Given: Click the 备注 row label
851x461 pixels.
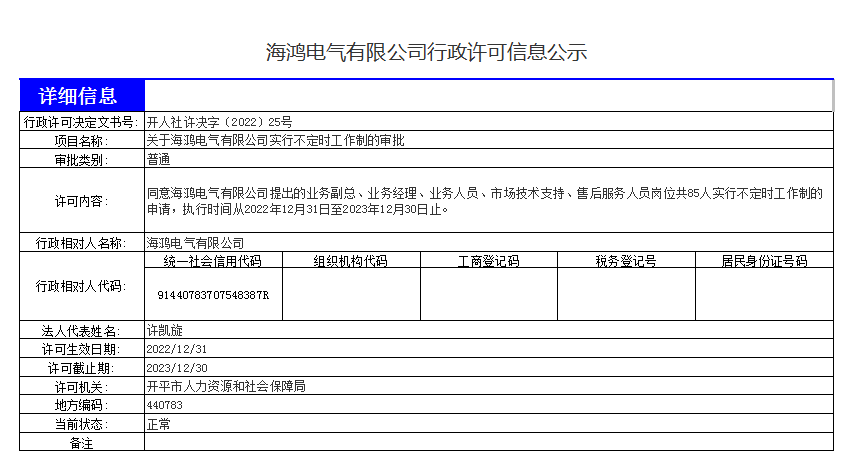Looking at the screenshot, I should 81,442.
